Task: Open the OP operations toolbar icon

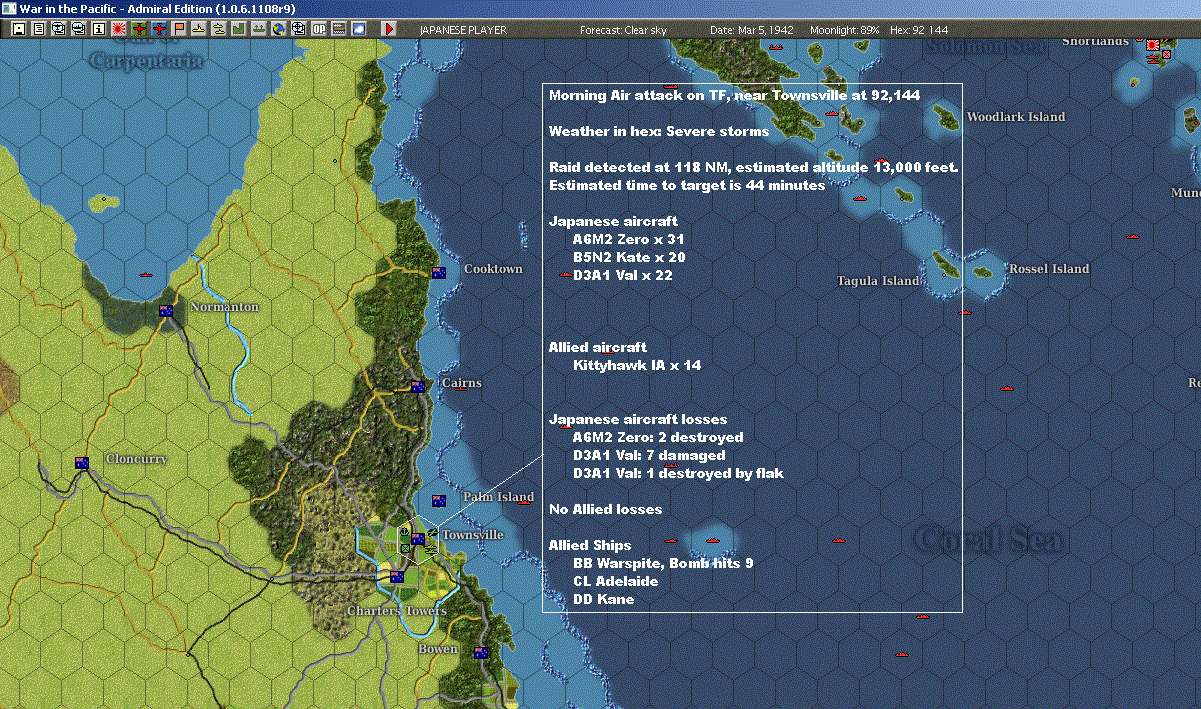Action: 319,29
